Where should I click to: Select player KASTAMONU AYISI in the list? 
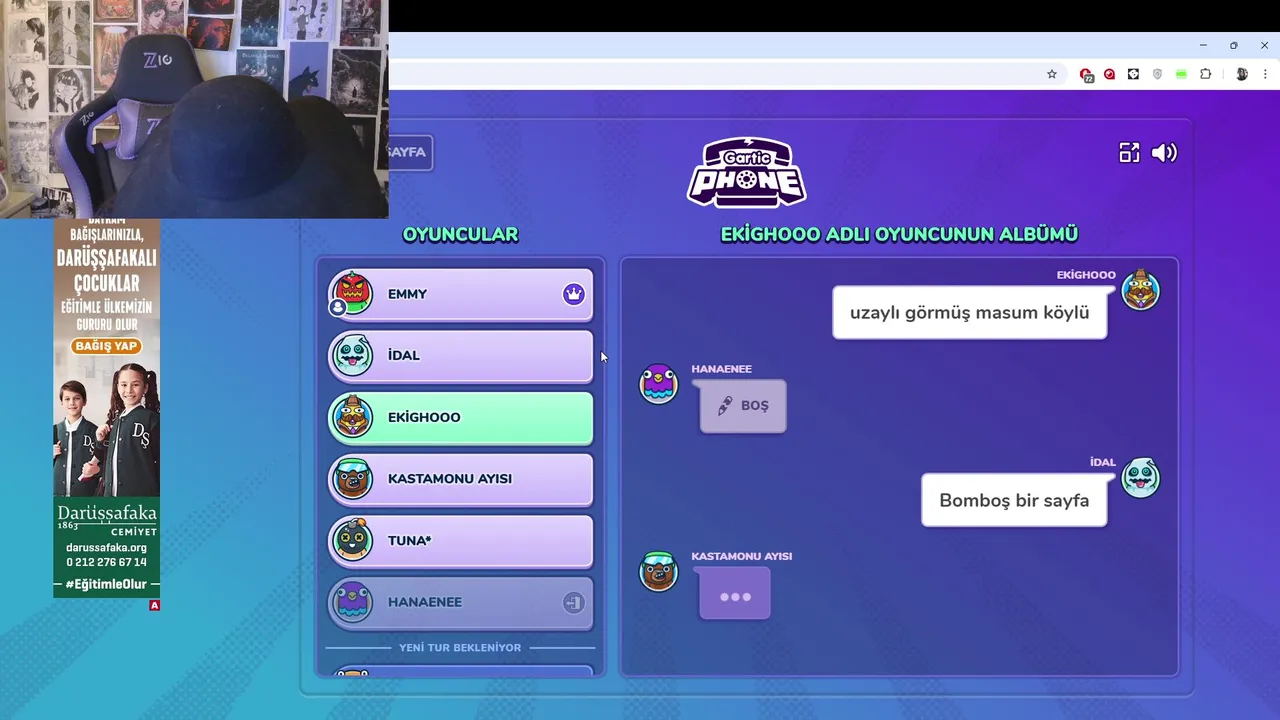pos(461,479)
